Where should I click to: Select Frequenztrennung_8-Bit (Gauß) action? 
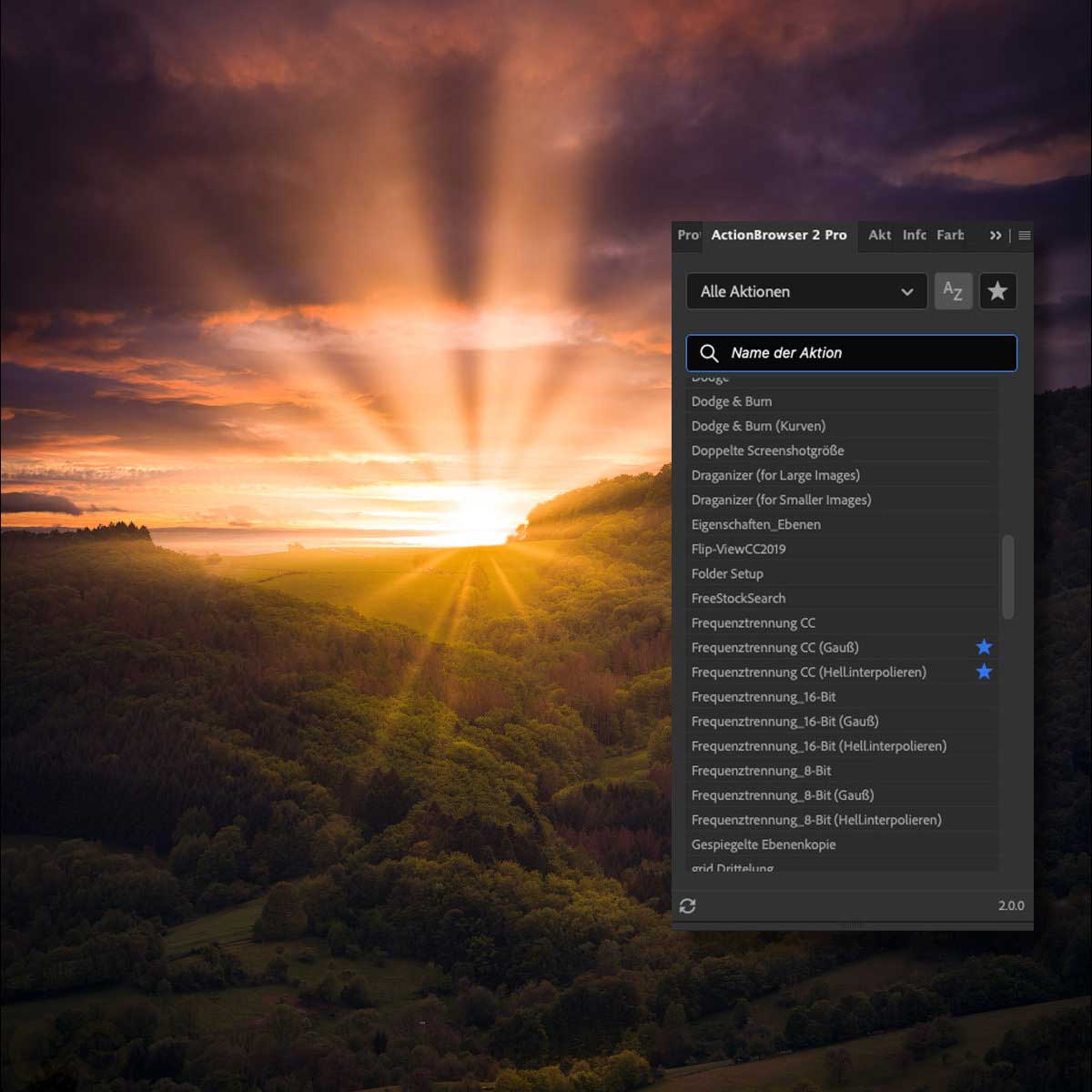click(842, 794)
